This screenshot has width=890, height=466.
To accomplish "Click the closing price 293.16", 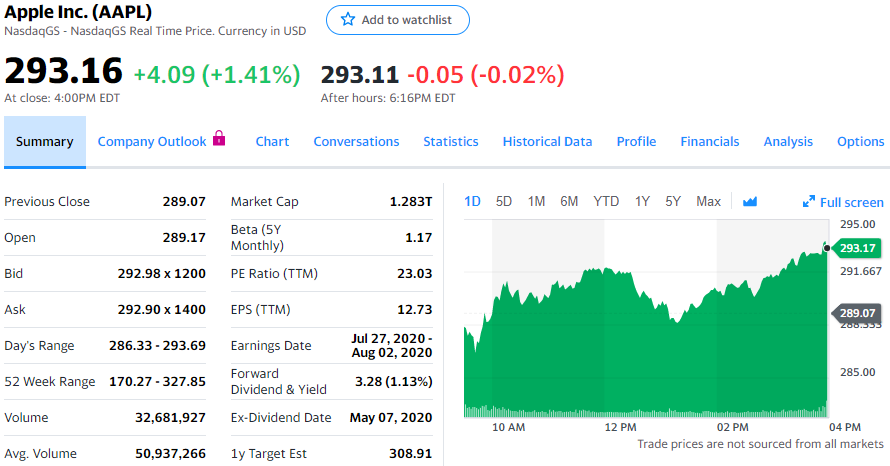I will 63,71.
